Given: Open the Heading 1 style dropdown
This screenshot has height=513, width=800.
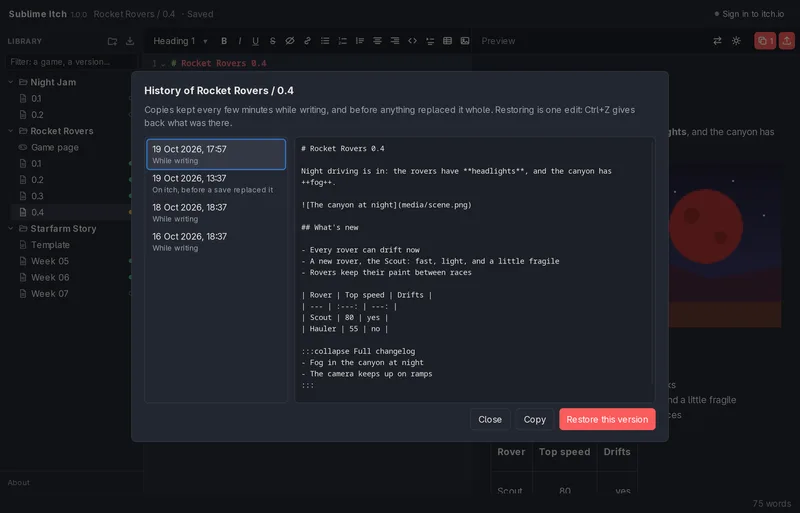Looking at the screenshot, I should point(181,41).
